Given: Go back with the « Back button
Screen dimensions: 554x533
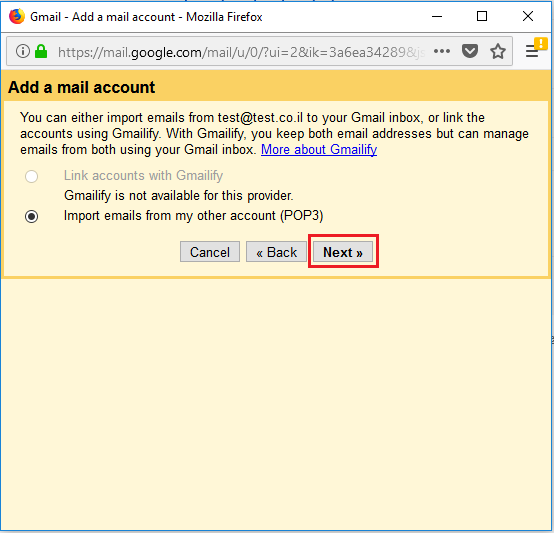Looking at the screenshot, I should [x=276, y=252].
